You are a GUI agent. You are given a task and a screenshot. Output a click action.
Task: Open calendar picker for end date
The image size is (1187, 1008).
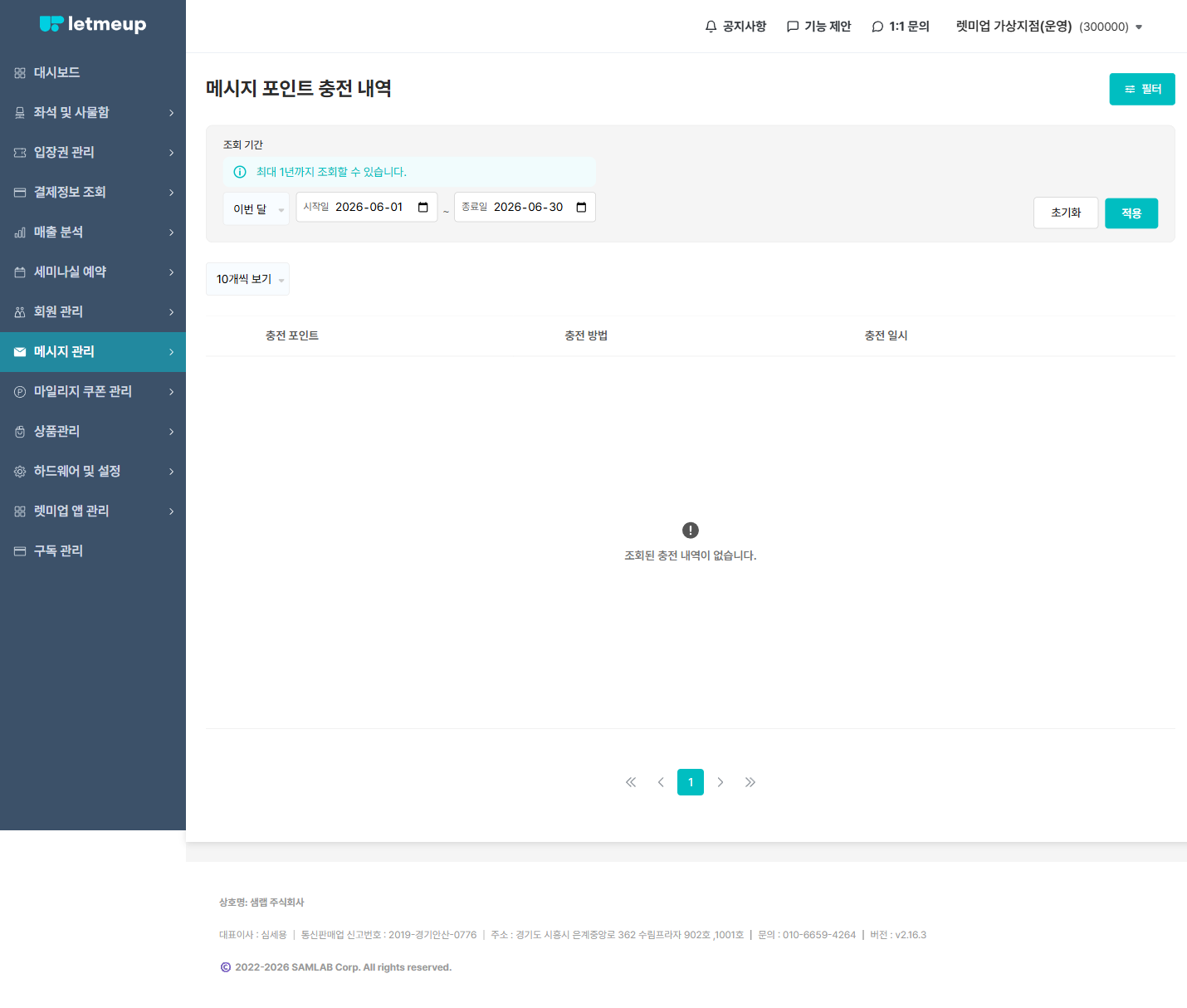[x=581, y=207]
